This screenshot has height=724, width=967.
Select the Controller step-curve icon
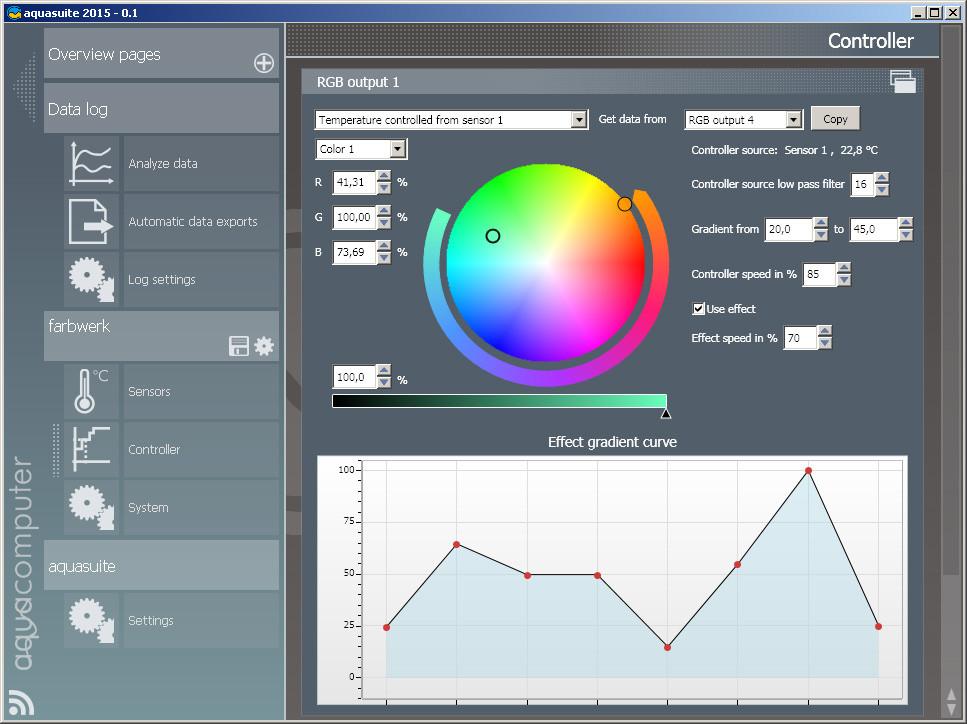coord(91,450)
